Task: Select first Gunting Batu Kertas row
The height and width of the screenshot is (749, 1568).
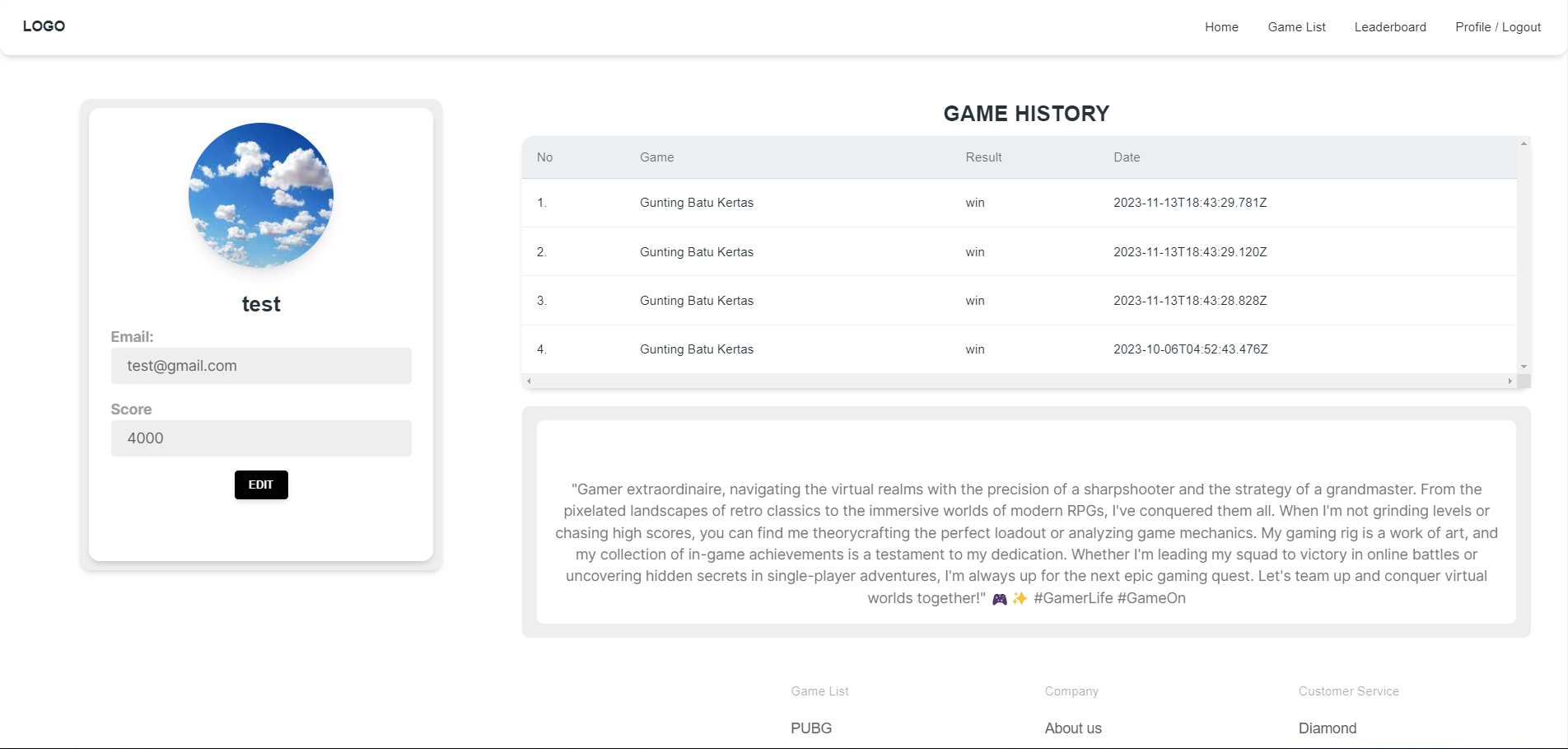Action: pyautogui.click(x=697, y=203)
